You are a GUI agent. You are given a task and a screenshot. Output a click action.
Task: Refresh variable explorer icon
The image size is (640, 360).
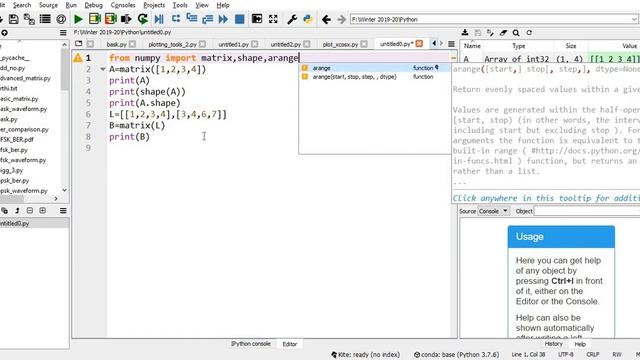529,33
